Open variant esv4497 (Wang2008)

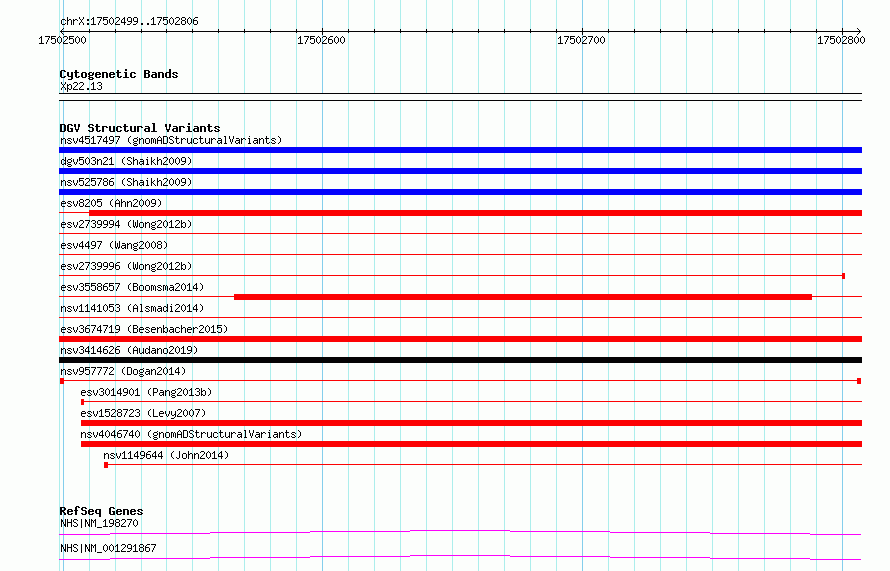(x=114, y=245)
